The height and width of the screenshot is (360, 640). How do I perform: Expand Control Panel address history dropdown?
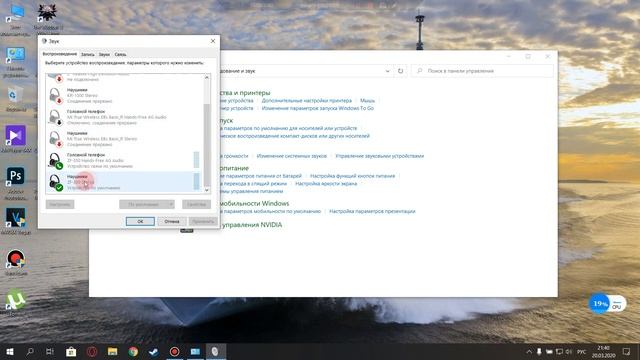click(x=387, y=71)
